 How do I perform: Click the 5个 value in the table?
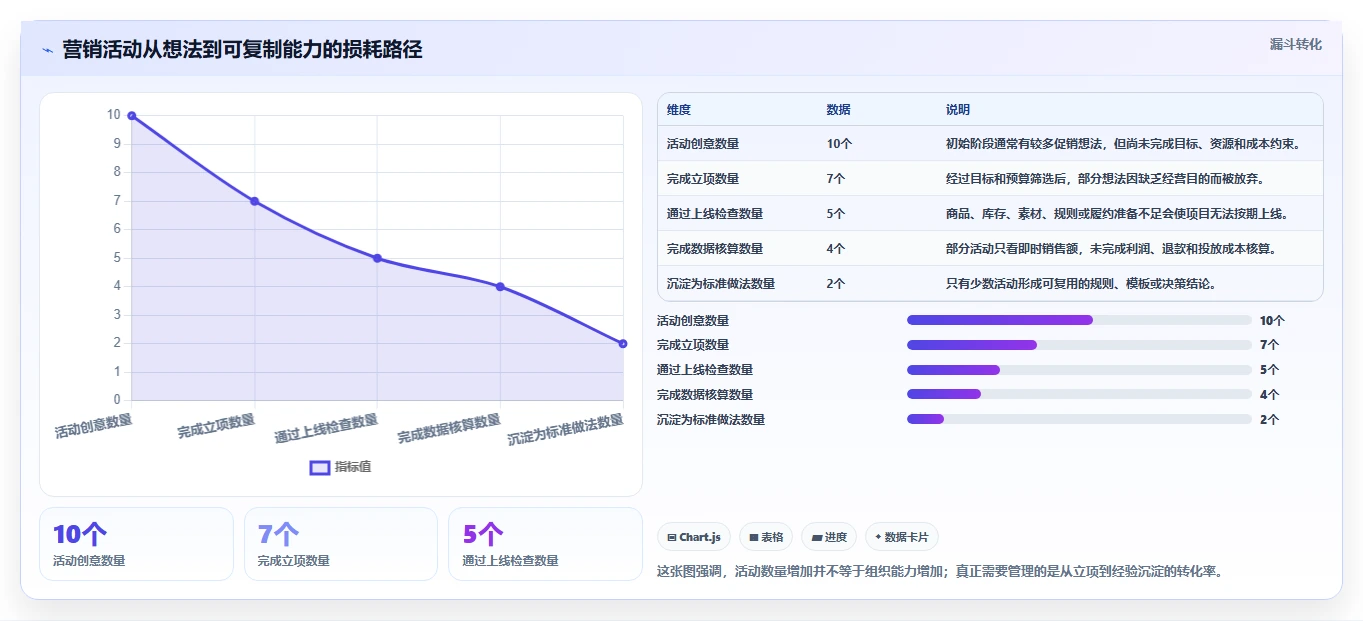[x=836, y=214]
